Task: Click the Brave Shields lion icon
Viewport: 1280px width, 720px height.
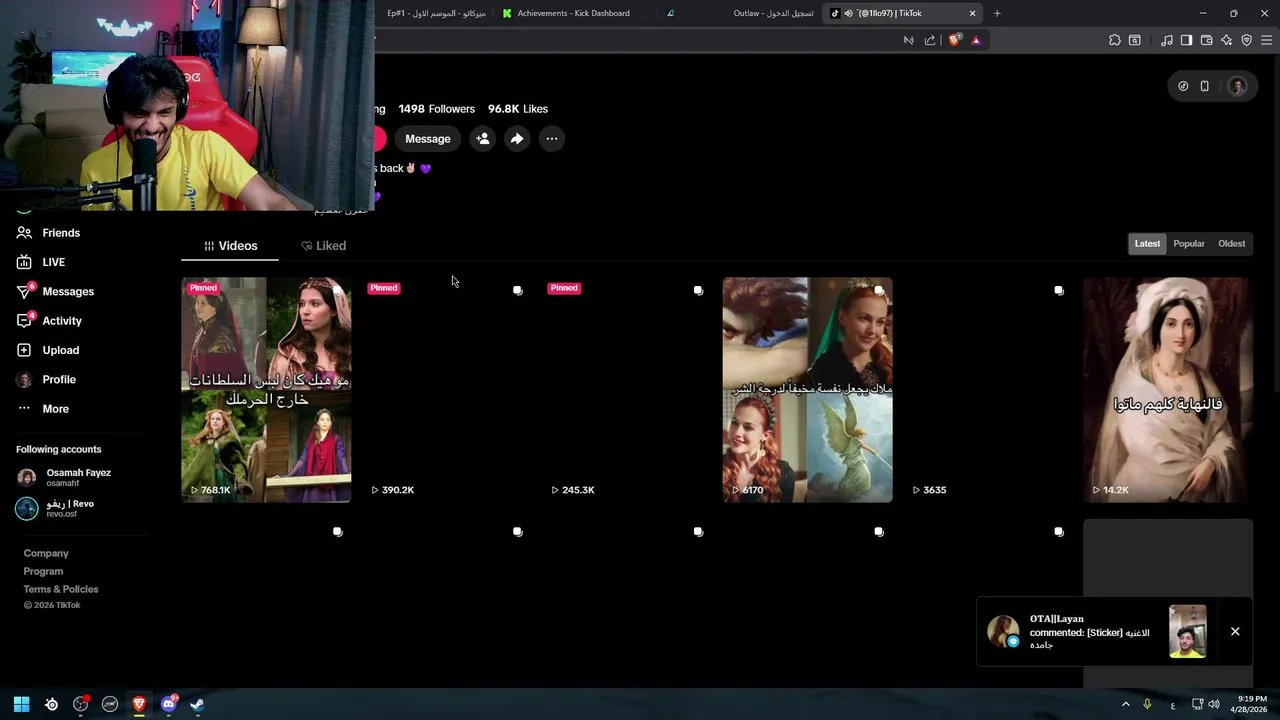Action: (x=954, y=40)
